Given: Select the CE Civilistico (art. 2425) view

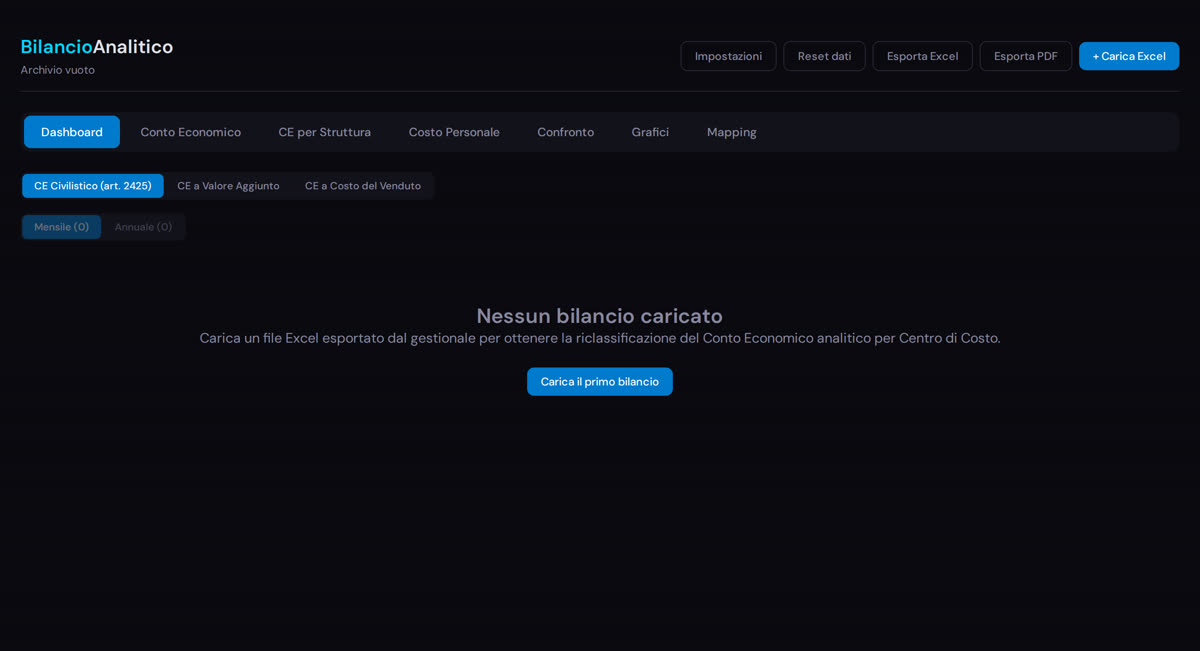Looking at the screenshot, I should click(x=92, y=185).
